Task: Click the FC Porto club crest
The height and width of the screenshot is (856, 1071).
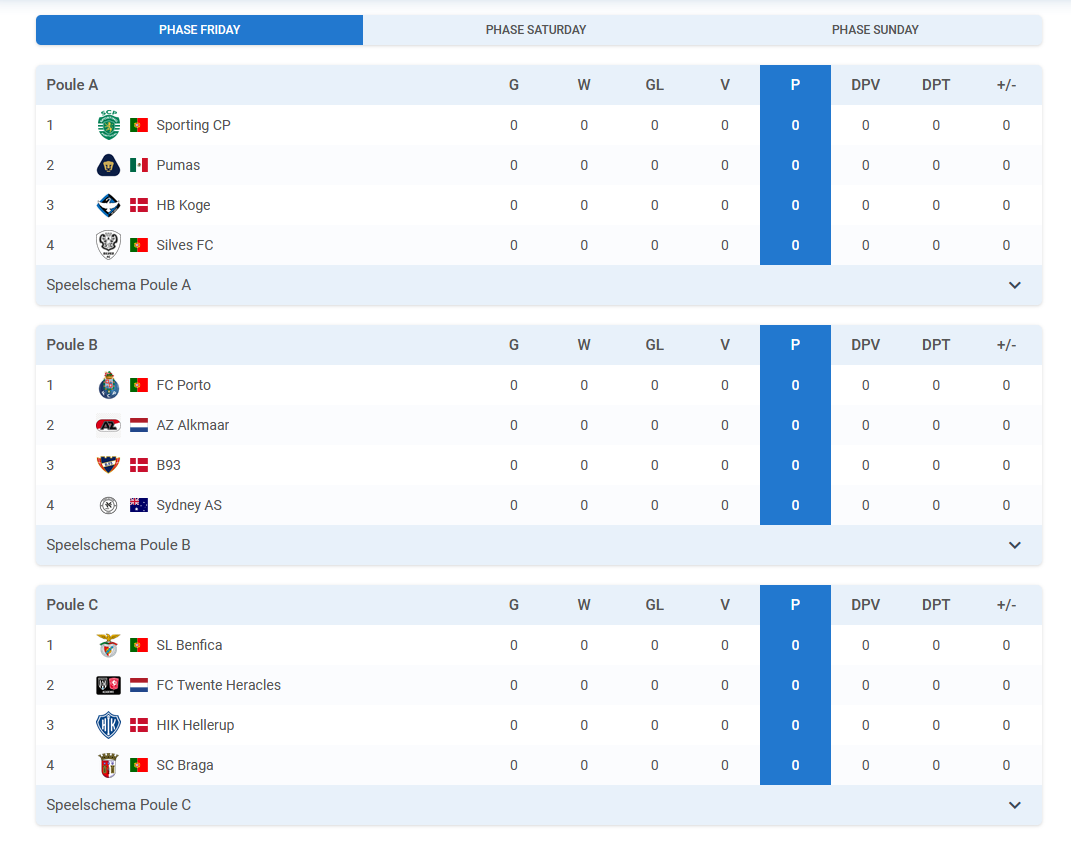Action: click(x=109, y=385)
